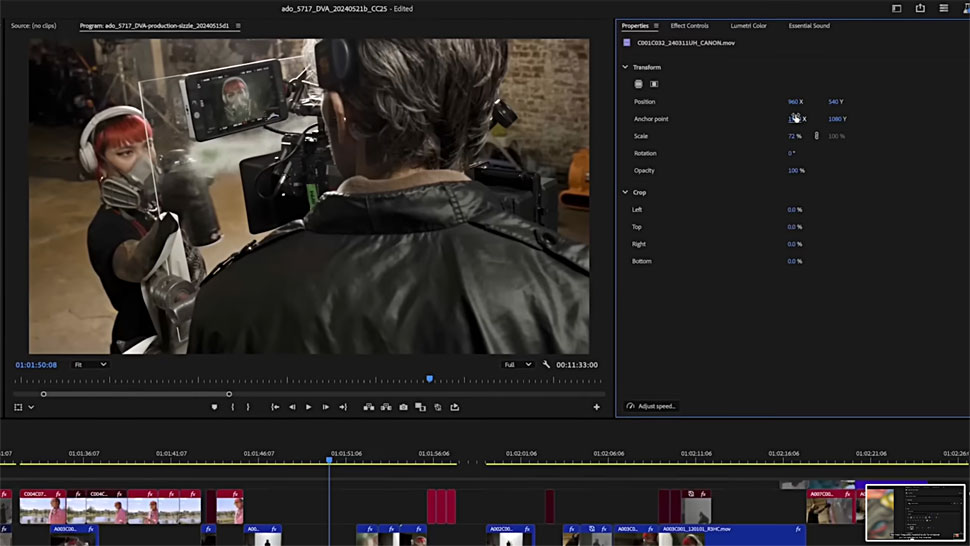Click Crop Top value 0.0 %
Image resolution: width=970 pixels, height=546 pixels.
(794, 227)
